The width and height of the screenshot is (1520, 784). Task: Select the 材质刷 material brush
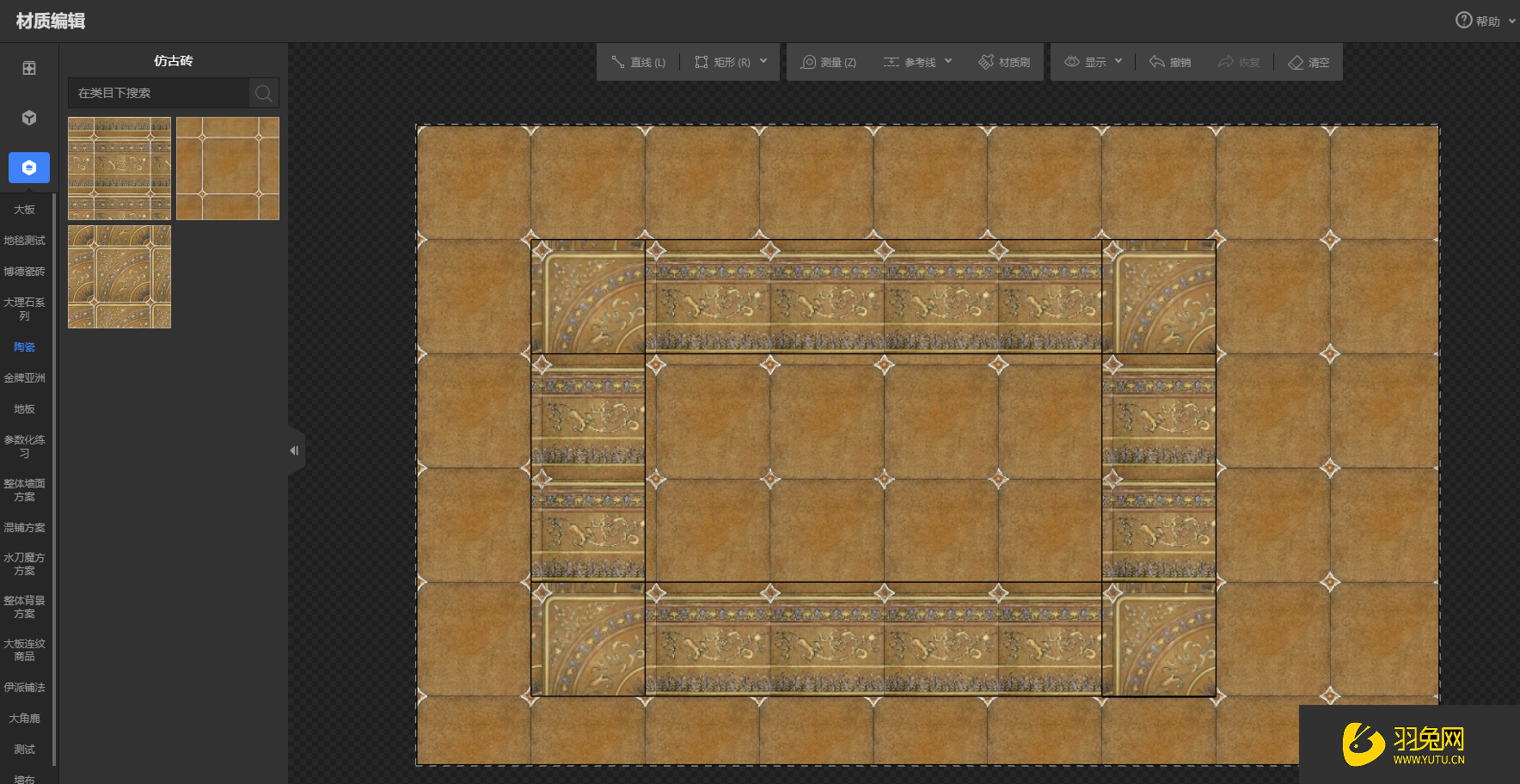point(1004,62)
